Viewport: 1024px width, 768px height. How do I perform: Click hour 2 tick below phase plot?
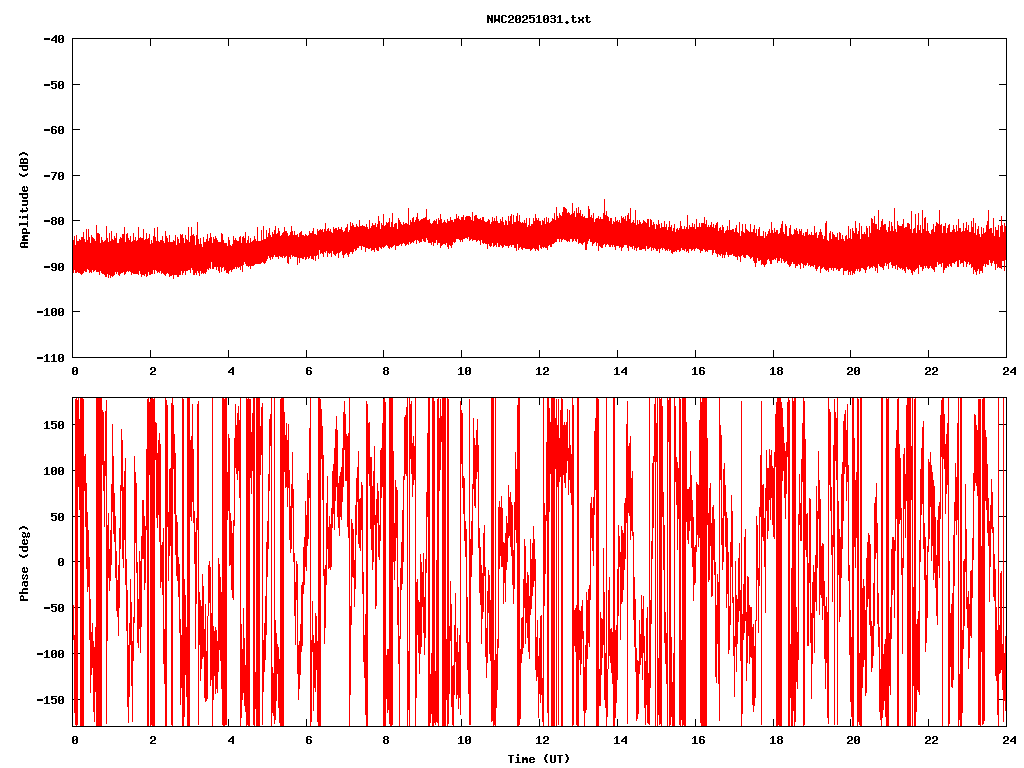[x=152, y=740]
